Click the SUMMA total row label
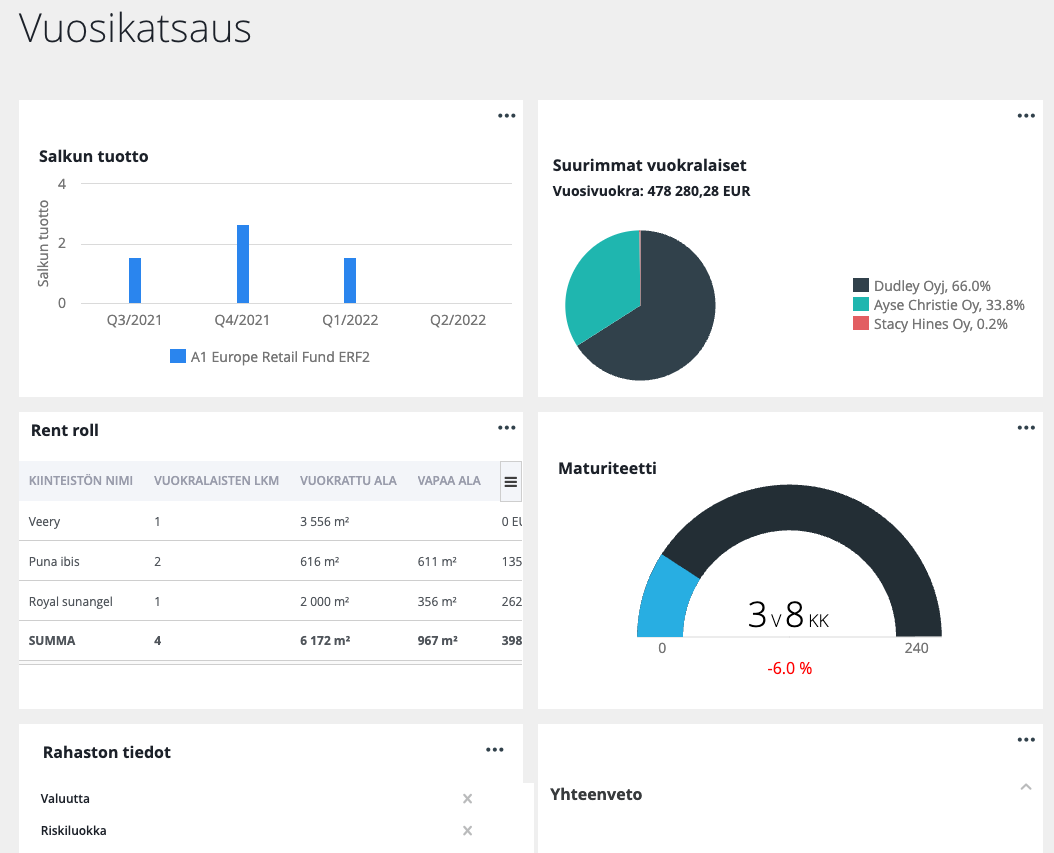The height and width of the screenshot is (853, 1054). coord(52,641)
